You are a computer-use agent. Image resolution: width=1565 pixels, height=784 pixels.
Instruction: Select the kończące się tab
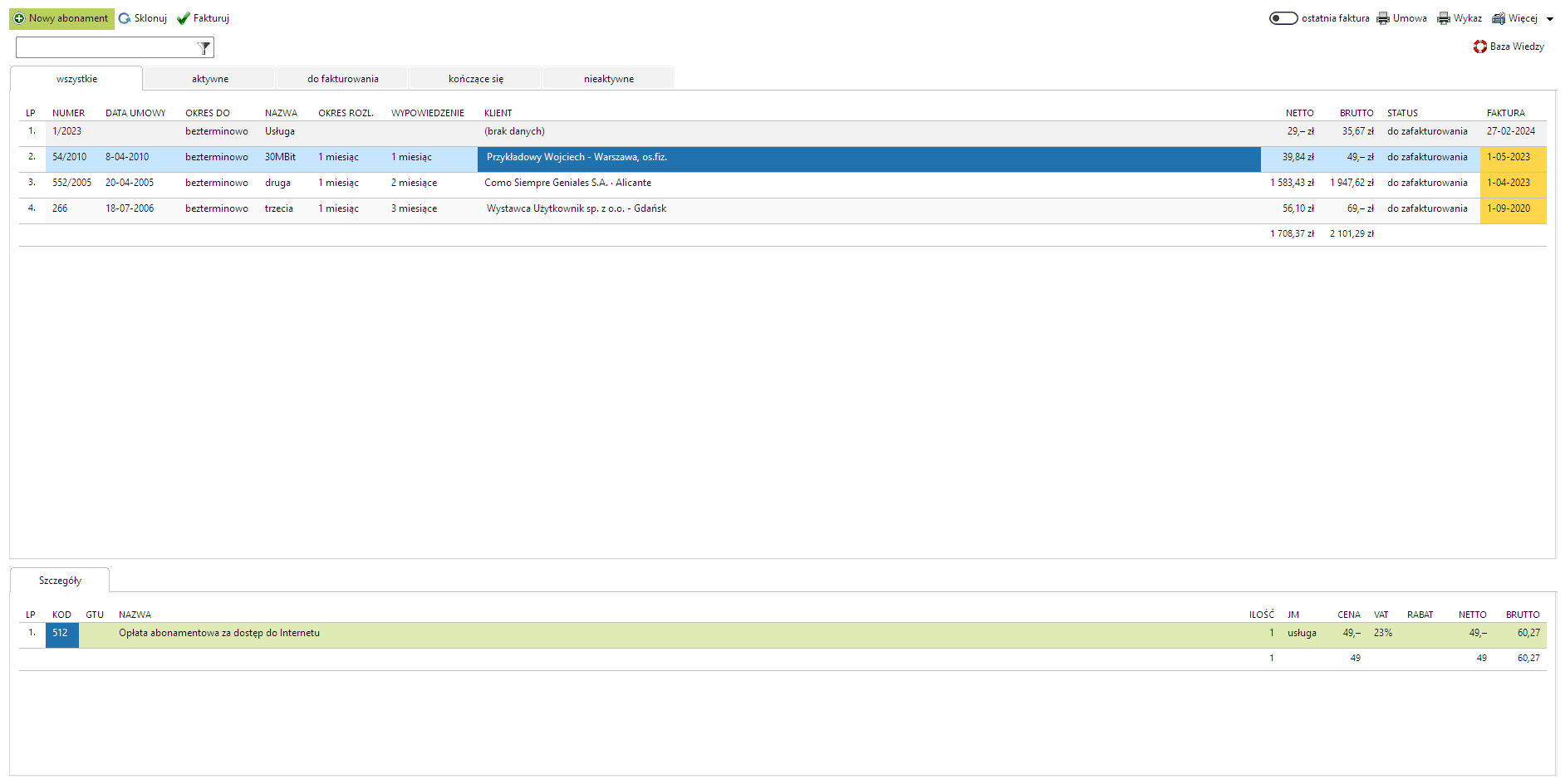[475, 79]
